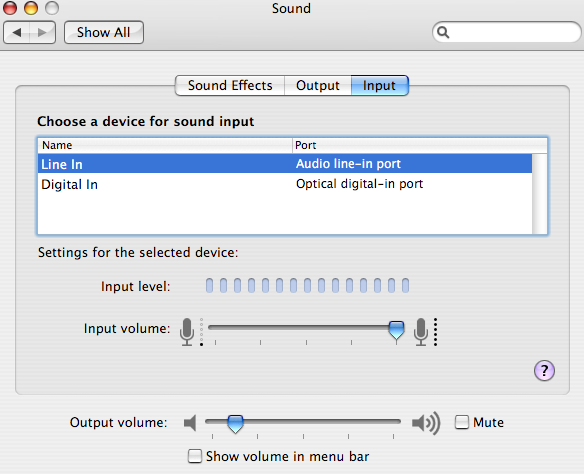Image resolution: width=584 pixels, height=474 pixels.
Task: Click the low microphone icon for input volume
Action: pos(187,332)
